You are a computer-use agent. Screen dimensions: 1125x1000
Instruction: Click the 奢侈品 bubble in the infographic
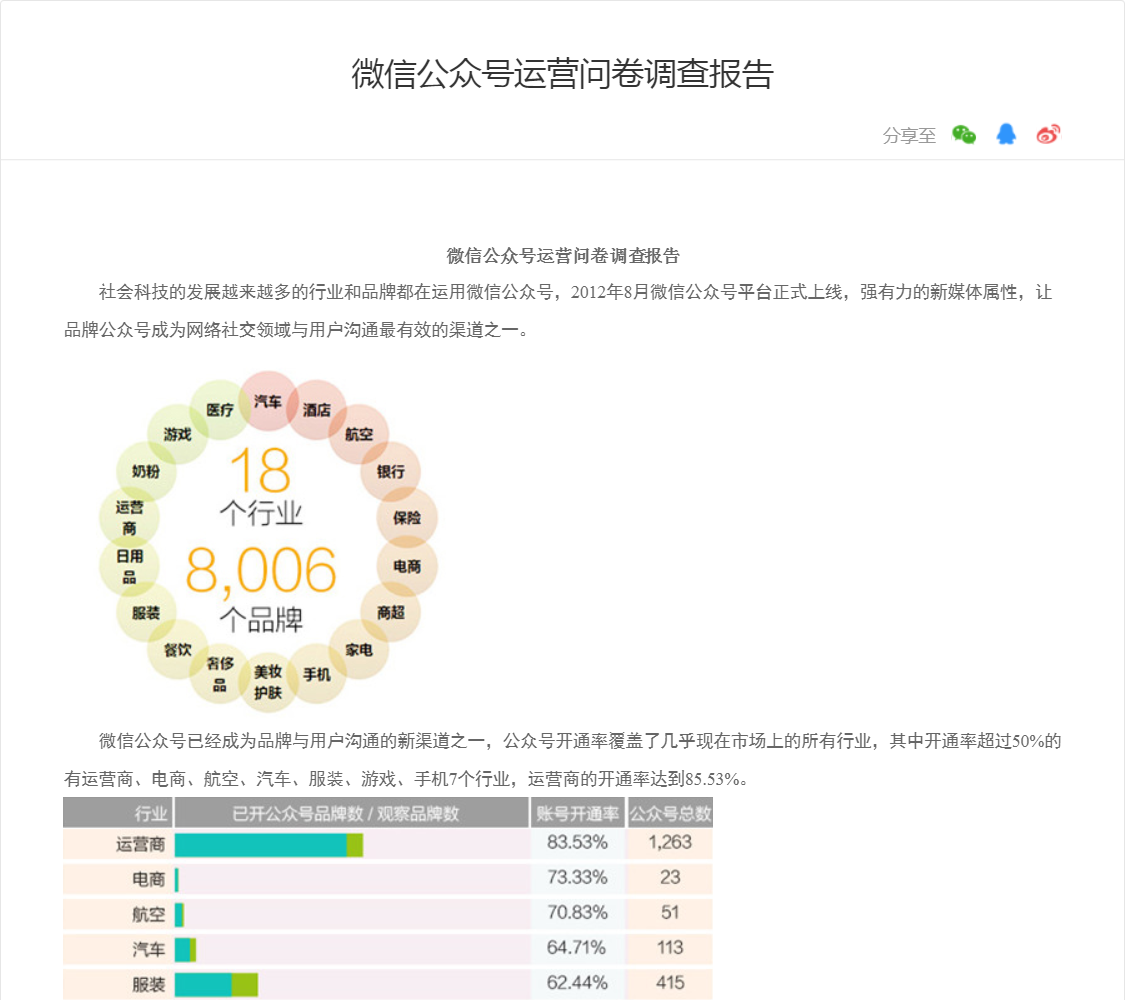(220, 674)
